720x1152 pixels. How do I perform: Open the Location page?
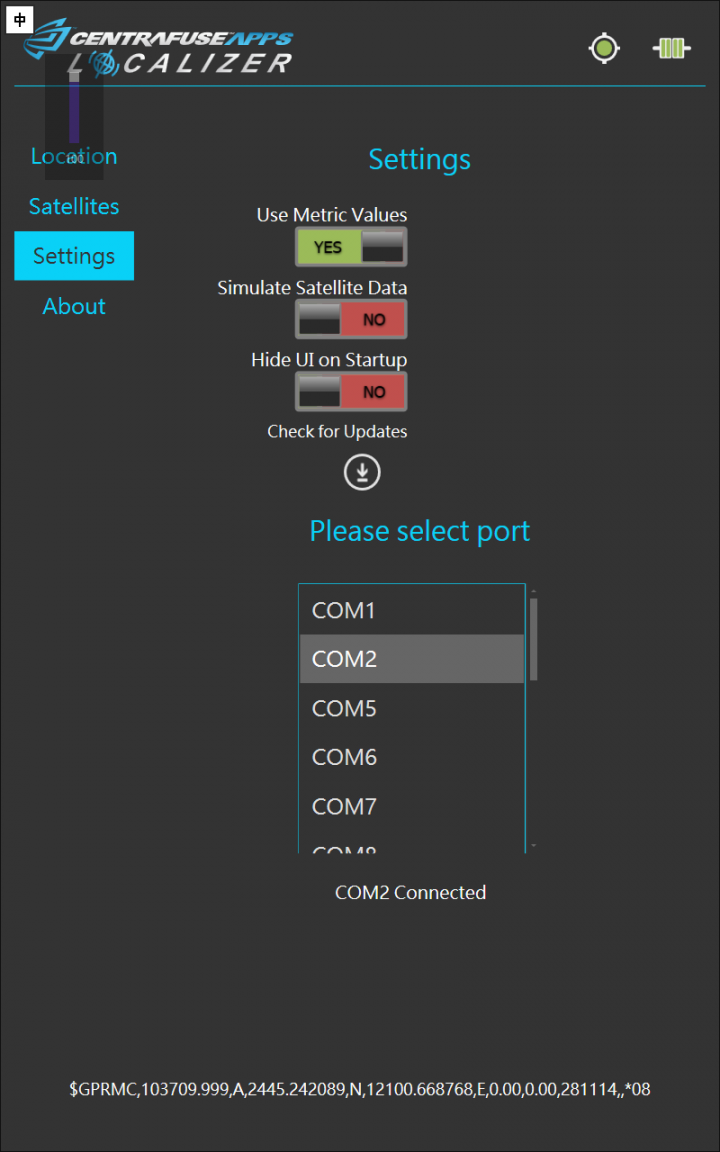(74, 156)
